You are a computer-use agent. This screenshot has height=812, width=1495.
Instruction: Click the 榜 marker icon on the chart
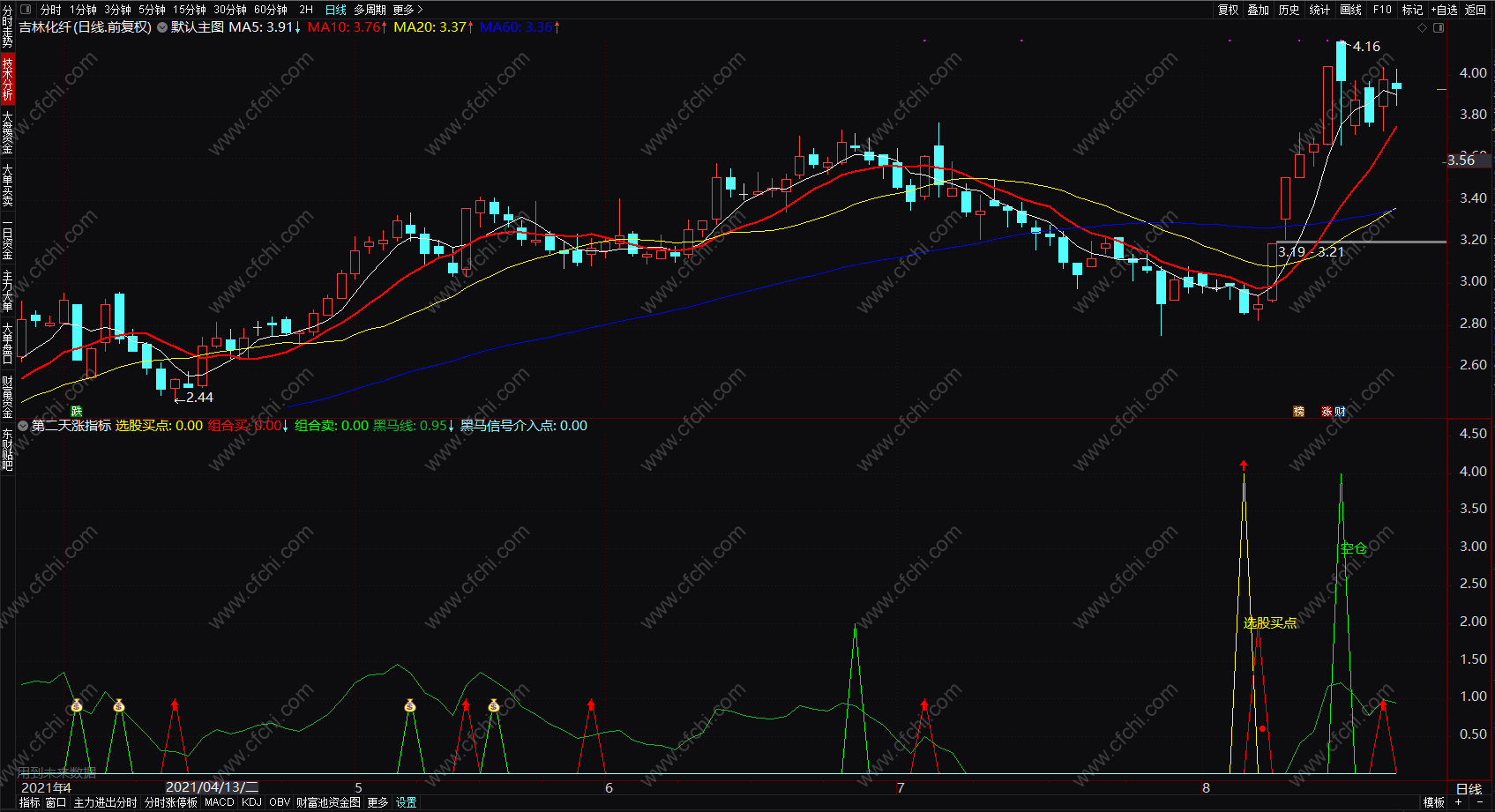pos(1298,412)
